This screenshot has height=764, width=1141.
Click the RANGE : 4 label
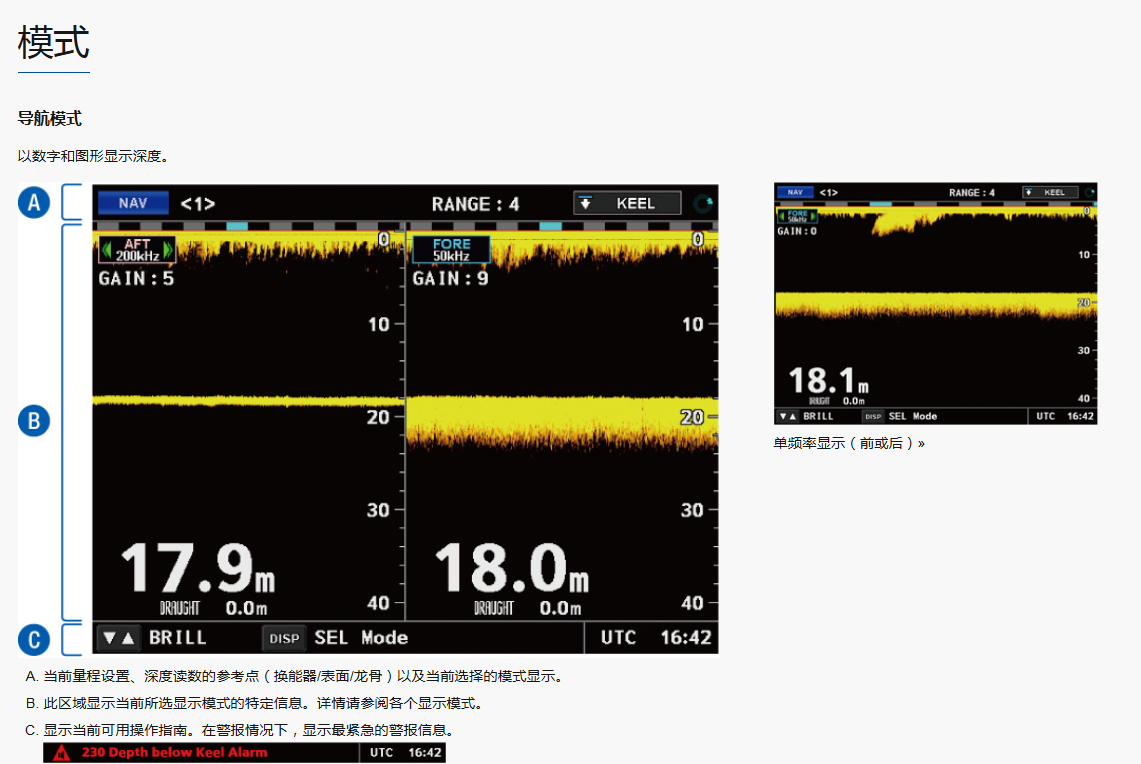(x=475, y=204)
